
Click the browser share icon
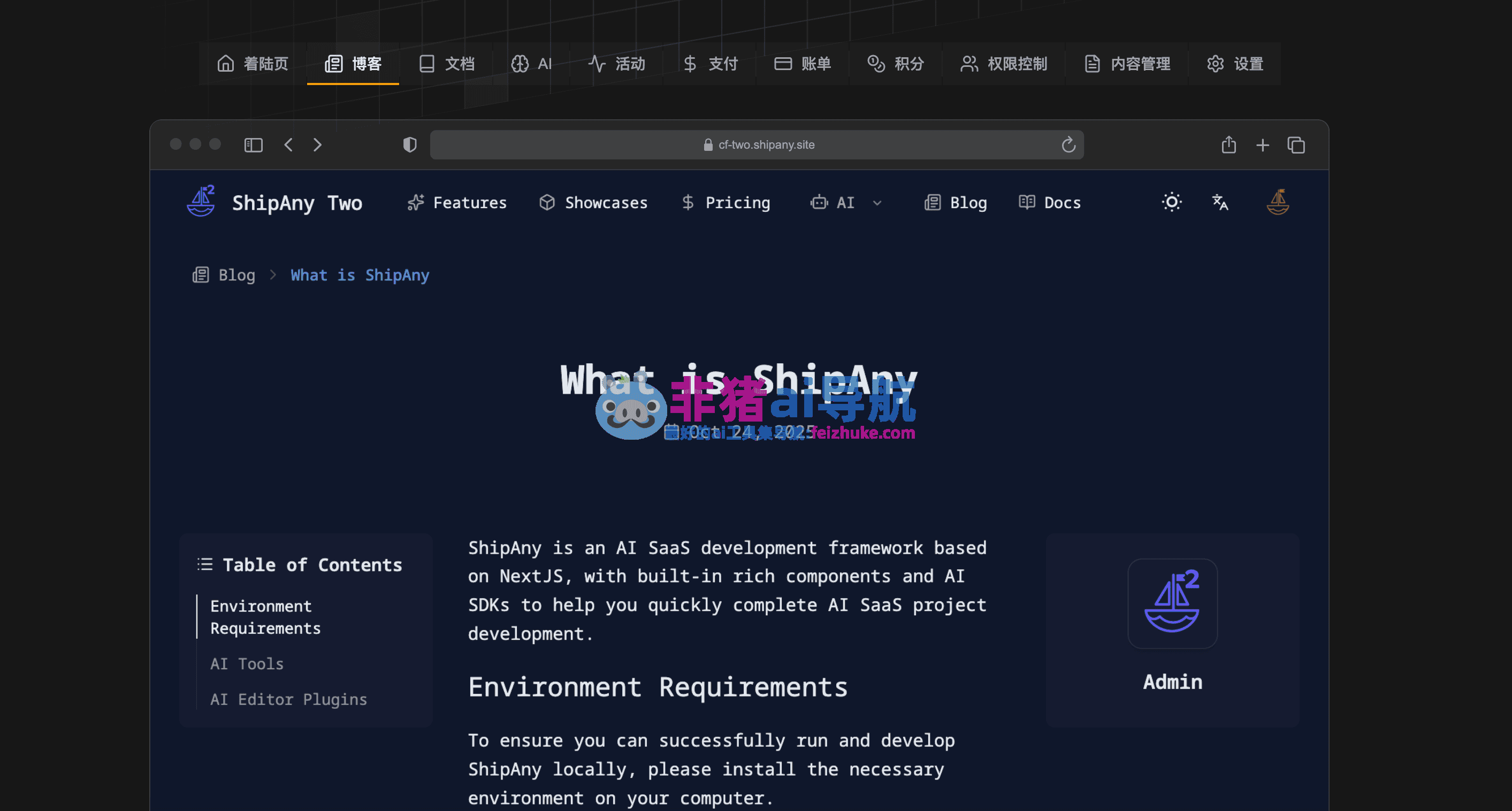point(1229,144)
